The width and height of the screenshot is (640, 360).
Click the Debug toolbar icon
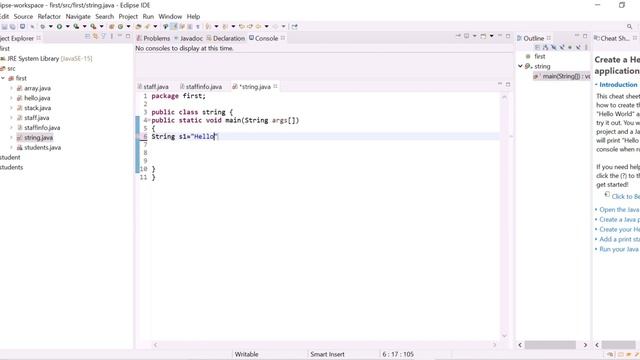click(x=42, y=27)
